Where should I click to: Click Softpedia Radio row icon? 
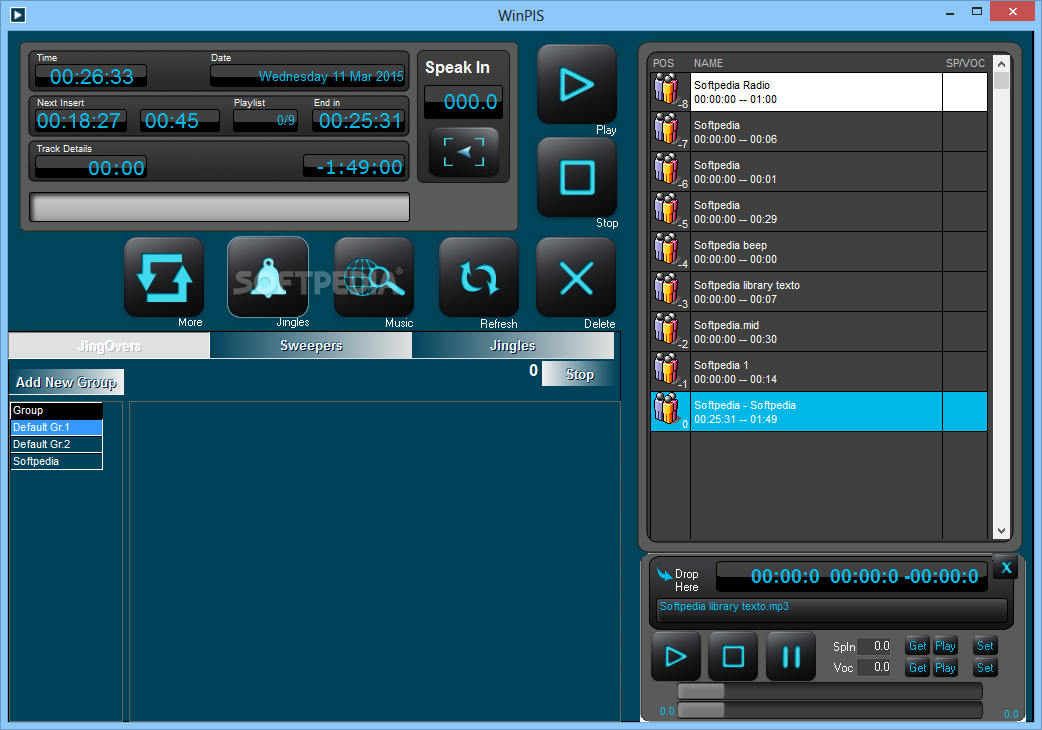pyautogui.click(x=667, y=90)
